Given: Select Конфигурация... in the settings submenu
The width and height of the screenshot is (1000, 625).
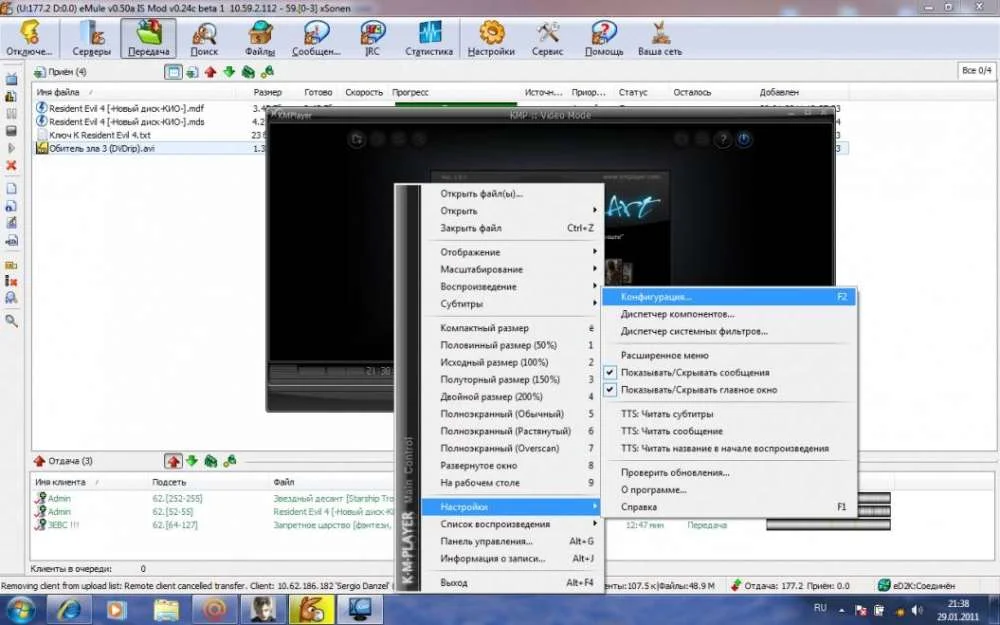Looking at the screenshot, I should 655,297.
